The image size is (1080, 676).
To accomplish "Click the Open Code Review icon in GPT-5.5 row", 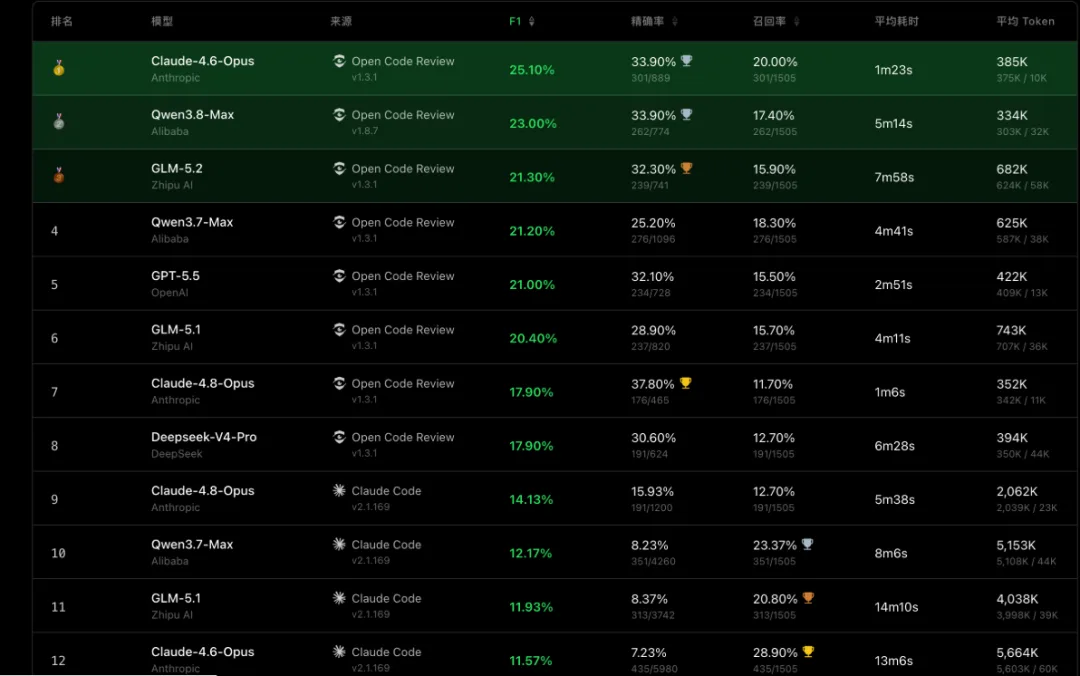I will tap(339, 276).
